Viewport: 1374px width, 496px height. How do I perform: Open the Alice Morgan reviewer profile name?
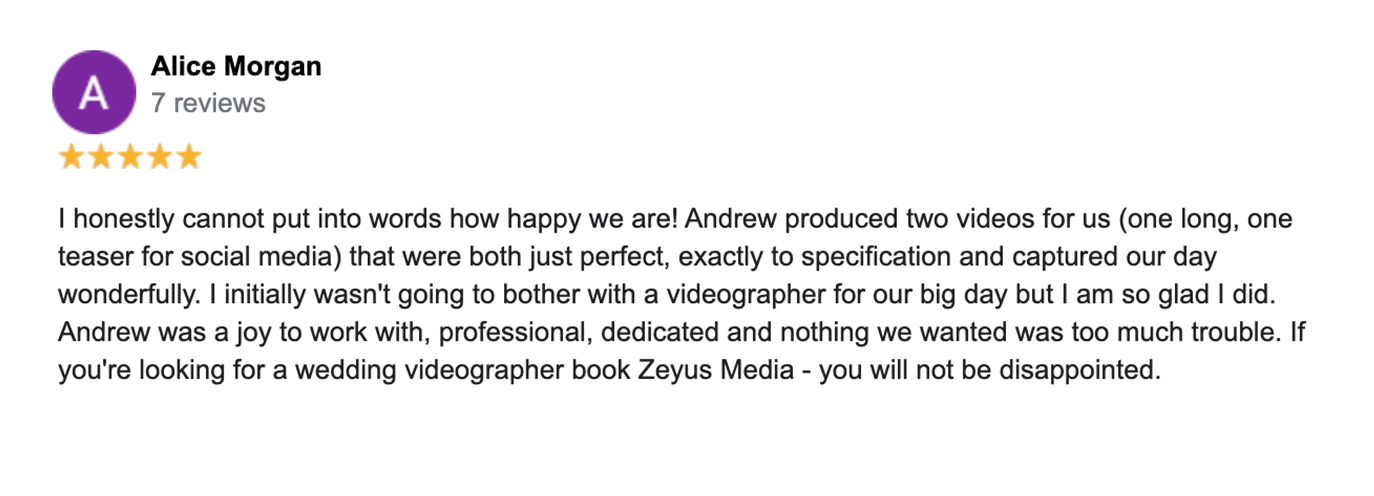click(x=236, y=67)
